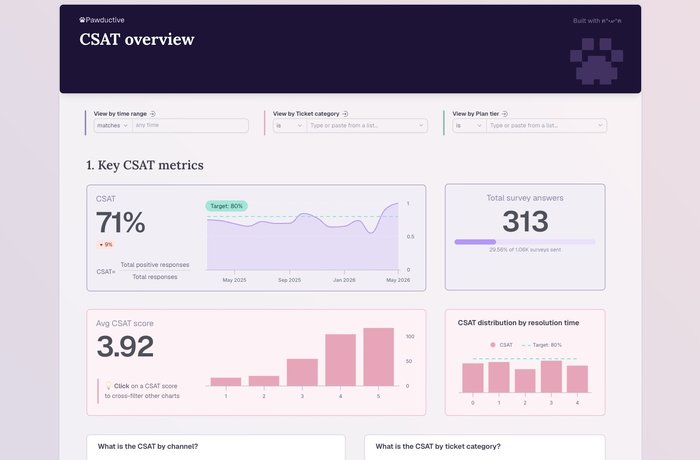Open the 'matches' operator dropdown
The height and width of the screenshot is (460, 700).
coord(113,125)
